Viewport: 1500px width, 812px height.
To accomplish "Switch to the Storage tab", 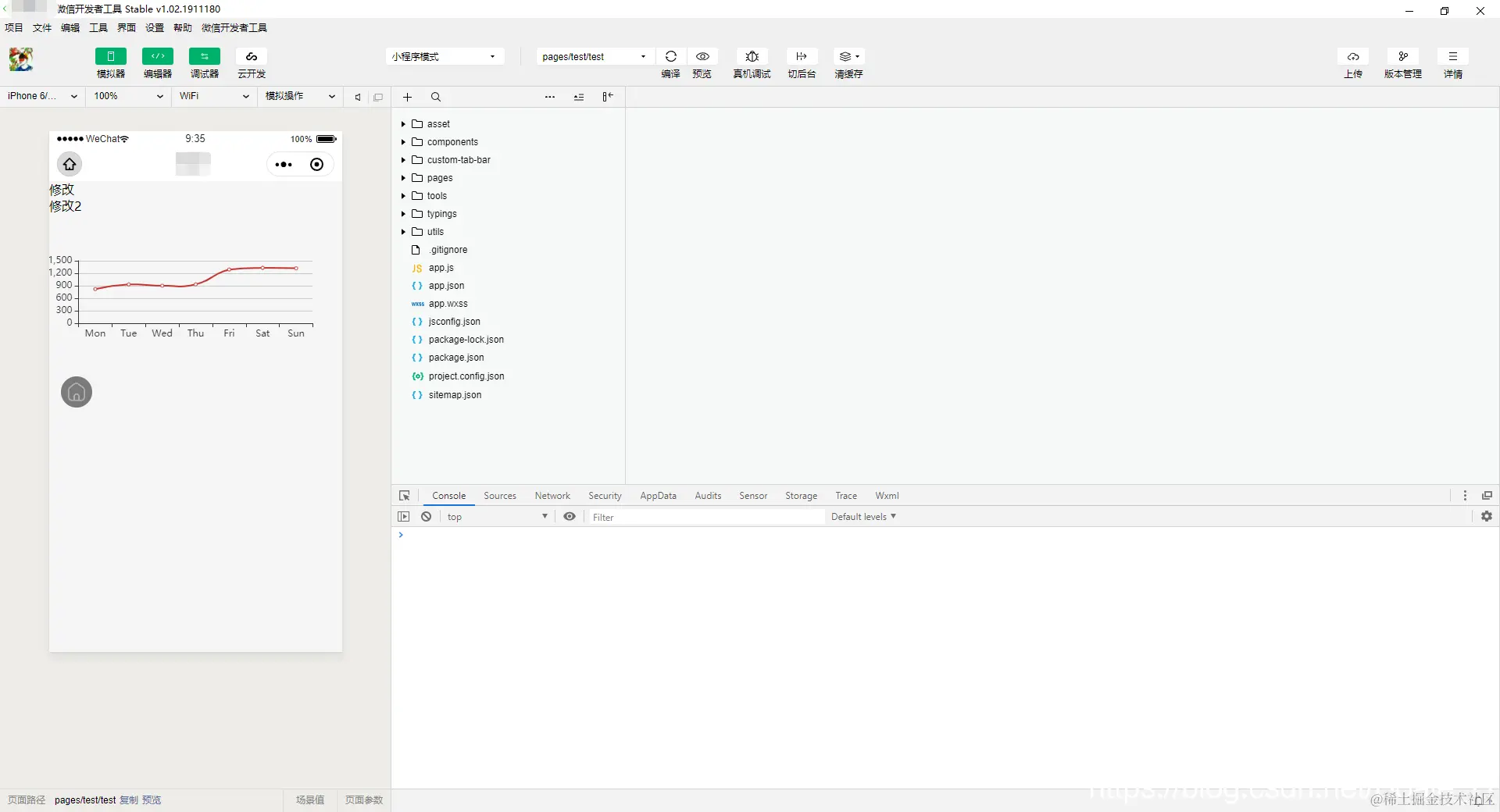I will [x=801, y=496].
